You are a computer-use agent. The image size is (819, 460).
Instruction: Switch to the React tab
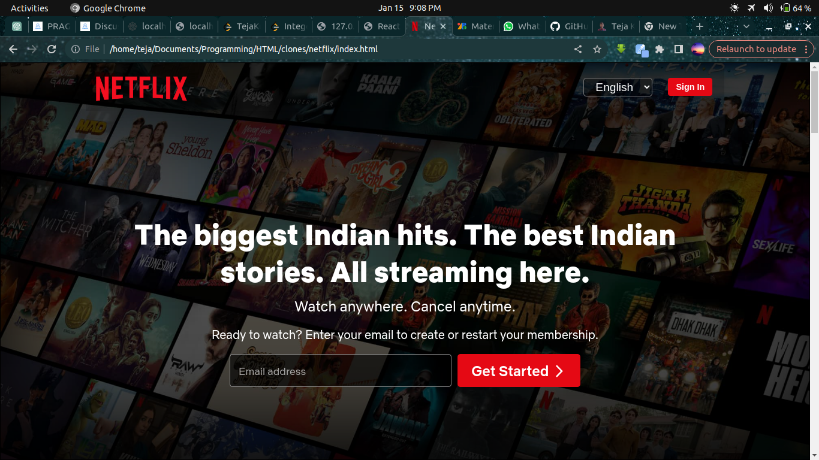click(x=382, y=26)
